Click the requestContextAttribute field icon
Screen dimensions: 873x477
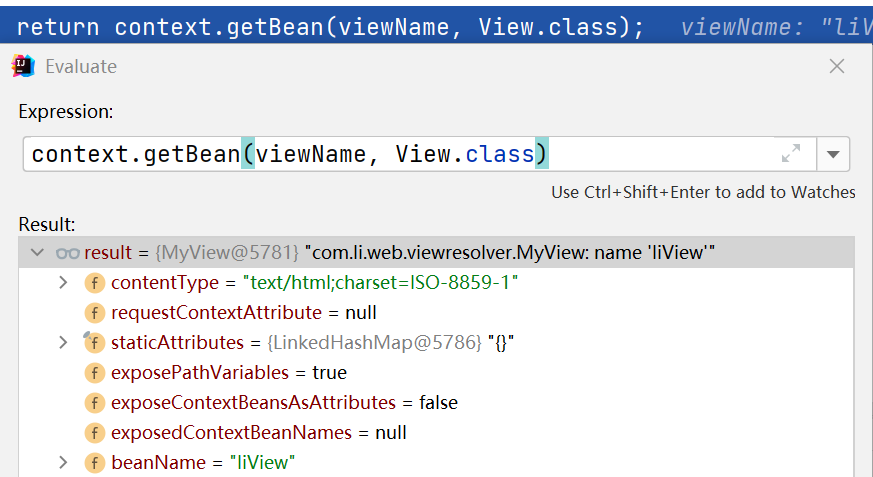point(95,313)
